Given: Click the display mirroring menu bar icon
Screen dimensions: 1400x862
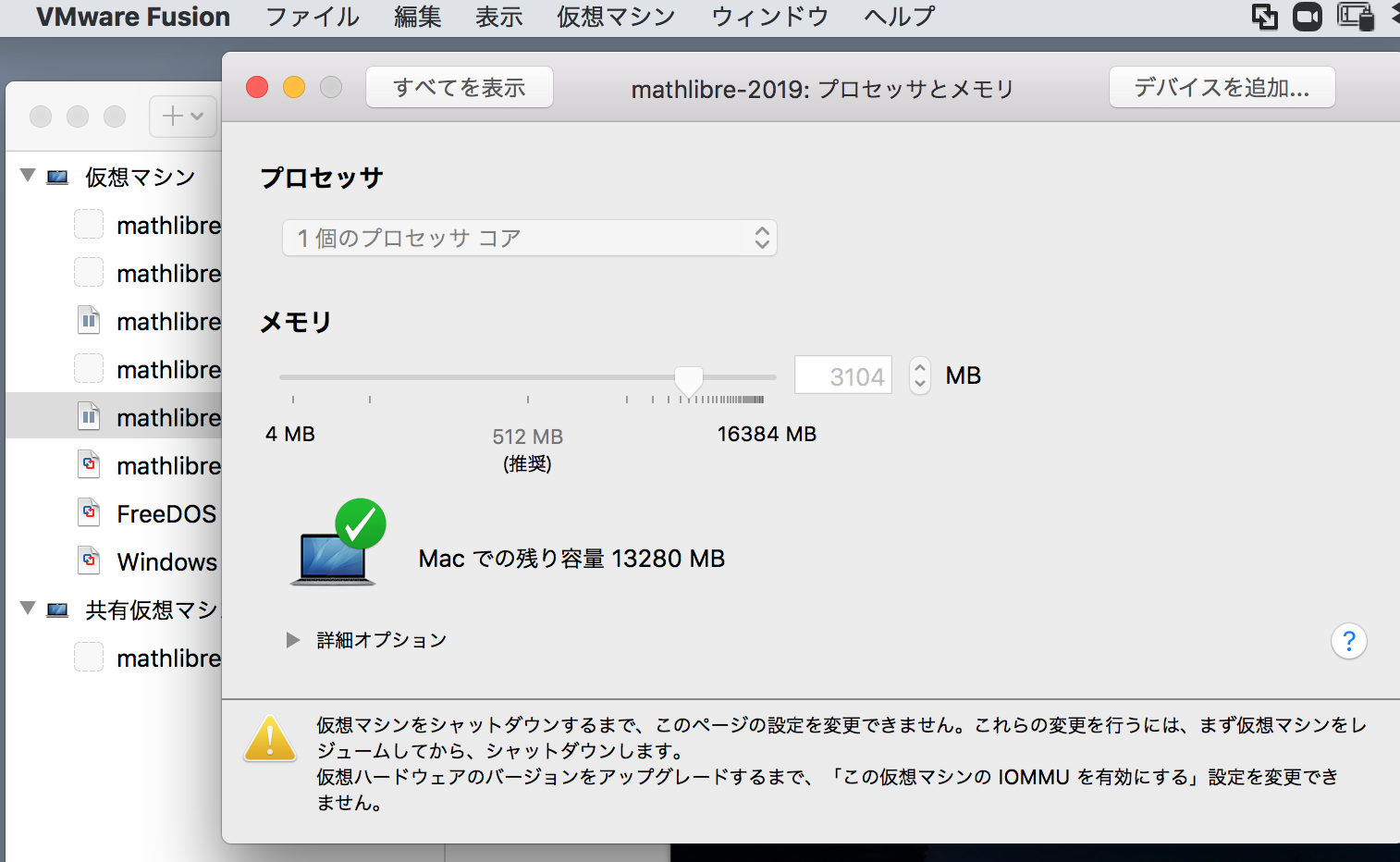Looking at the screenshot, I should 1357,17.
